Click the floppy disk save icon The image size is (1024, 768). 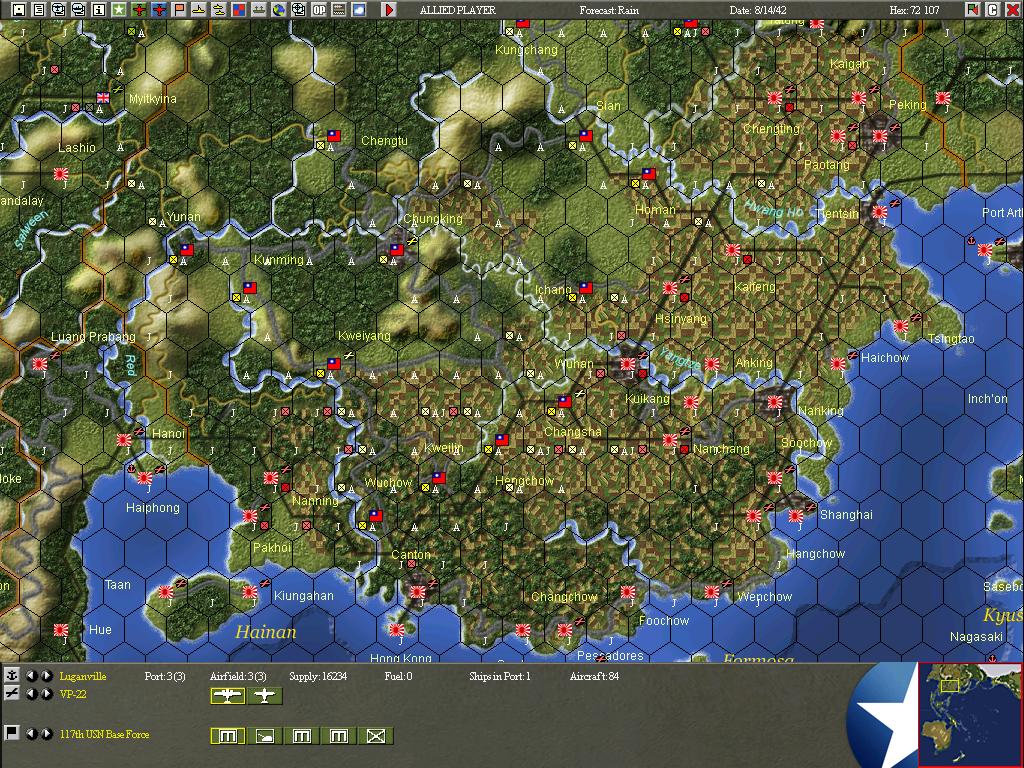[19, 10]
